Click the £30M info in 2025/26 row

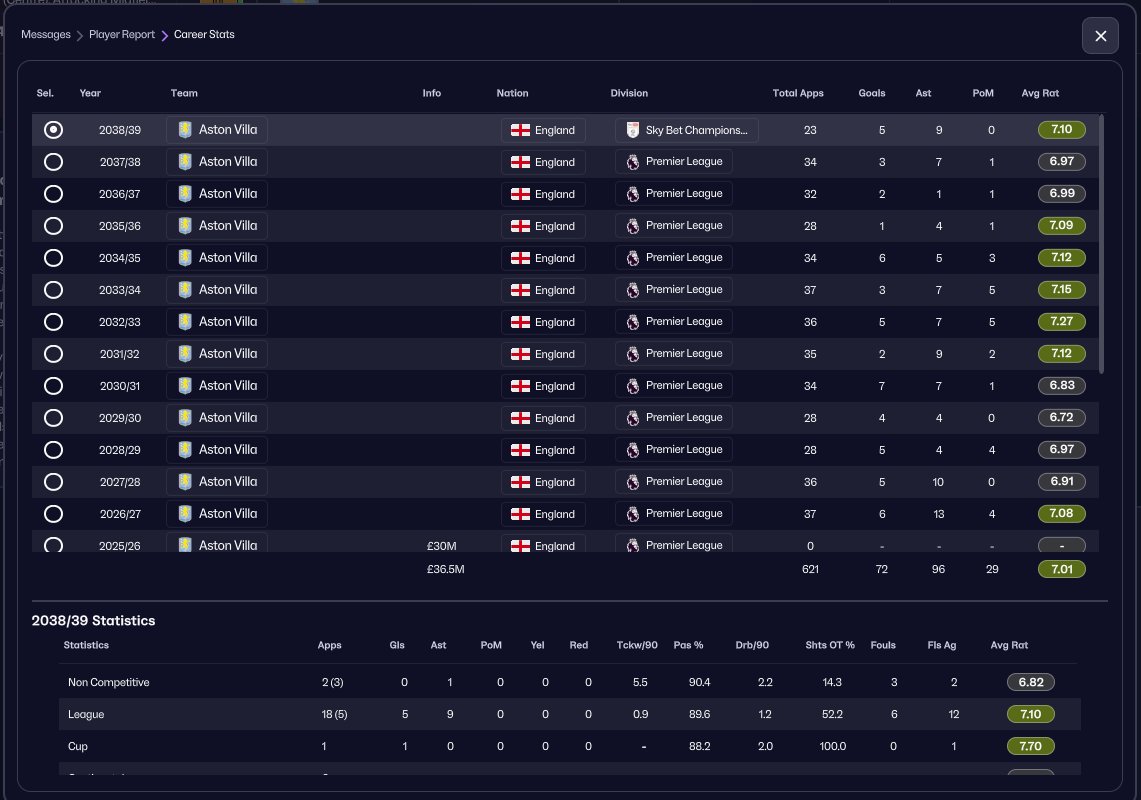pyautogui.click(x=442, y=546)
